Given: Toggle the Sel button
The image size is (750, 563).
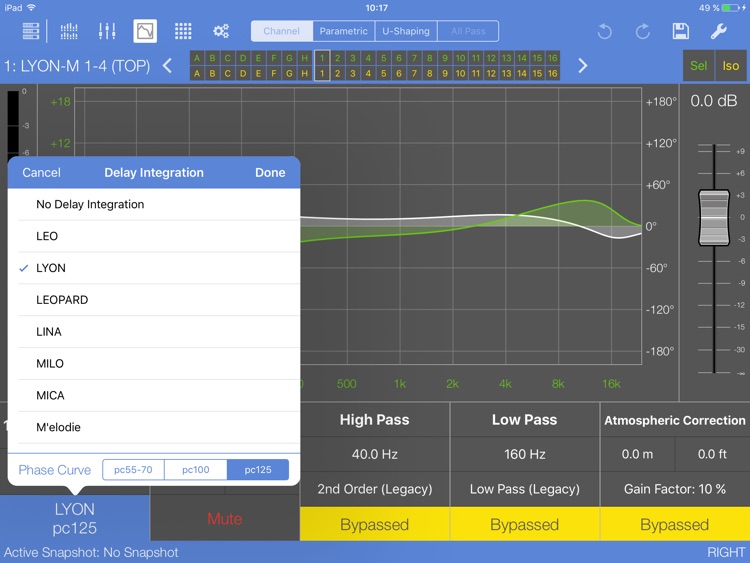Looking at the screenshot, I should click(x=698, y=66).
